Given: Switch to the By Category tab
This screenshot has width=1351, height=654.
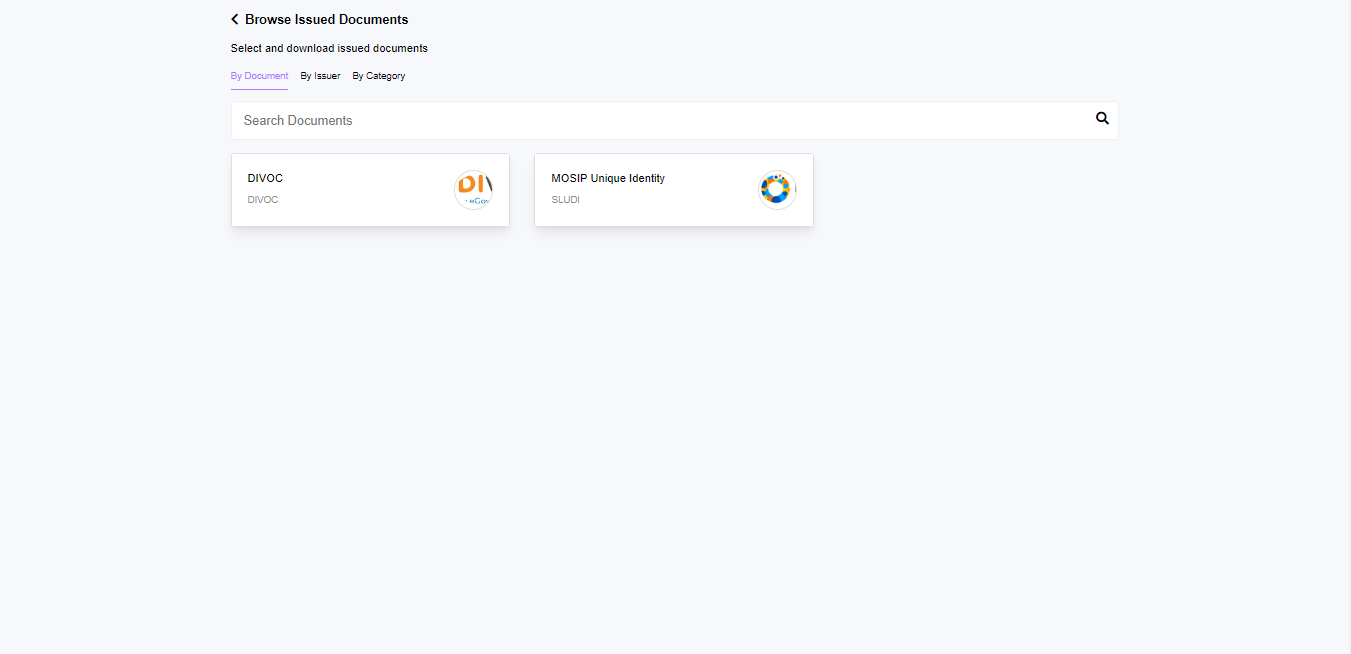Looking at the screenshot, I should click(378, 76).
